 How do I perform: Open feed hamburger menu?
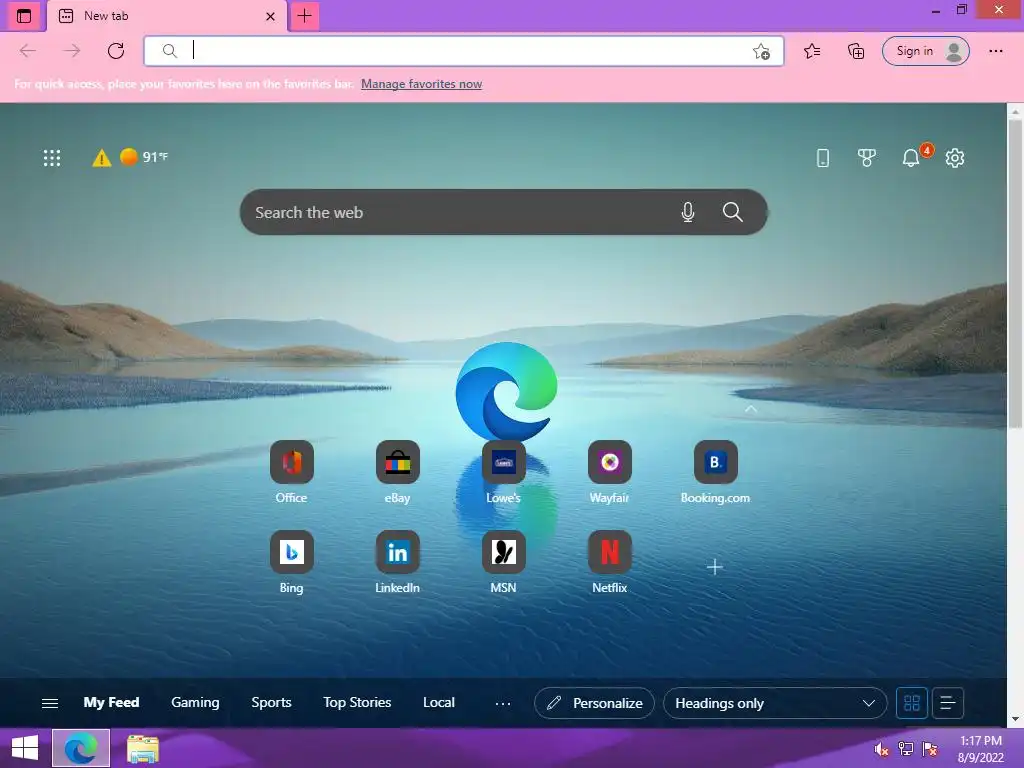(50, 703)
